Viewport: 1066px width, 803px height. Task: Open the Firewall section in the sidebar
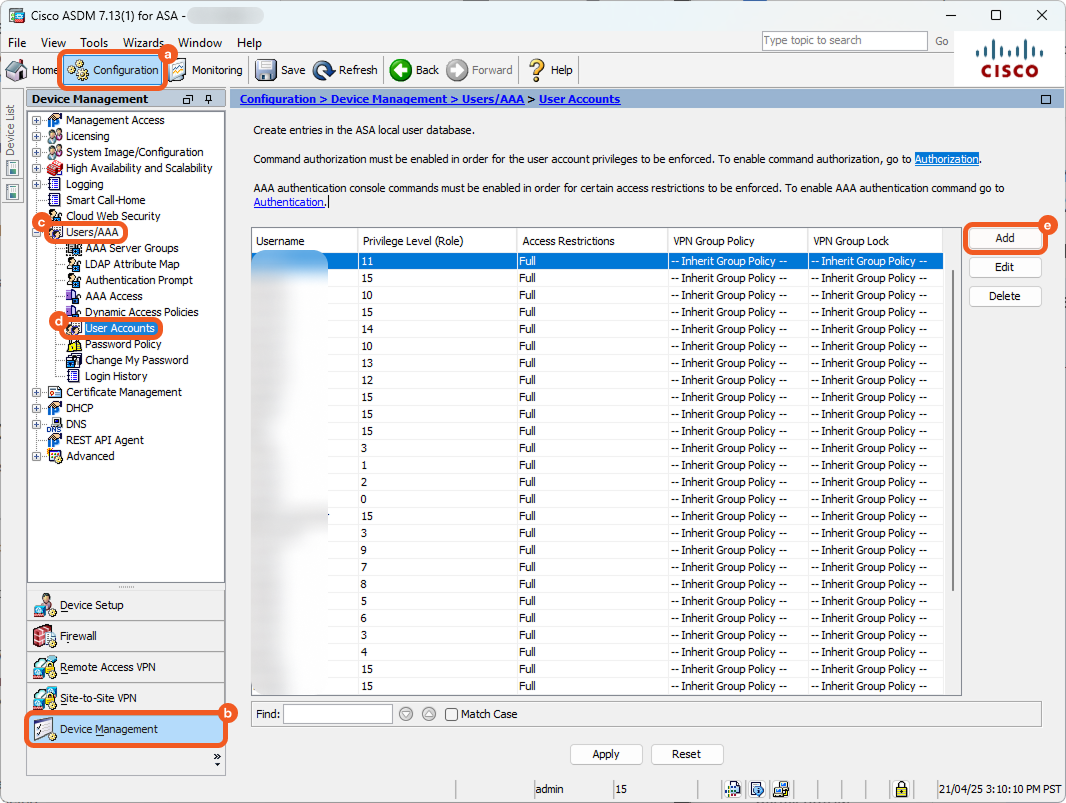pos(78,636)
